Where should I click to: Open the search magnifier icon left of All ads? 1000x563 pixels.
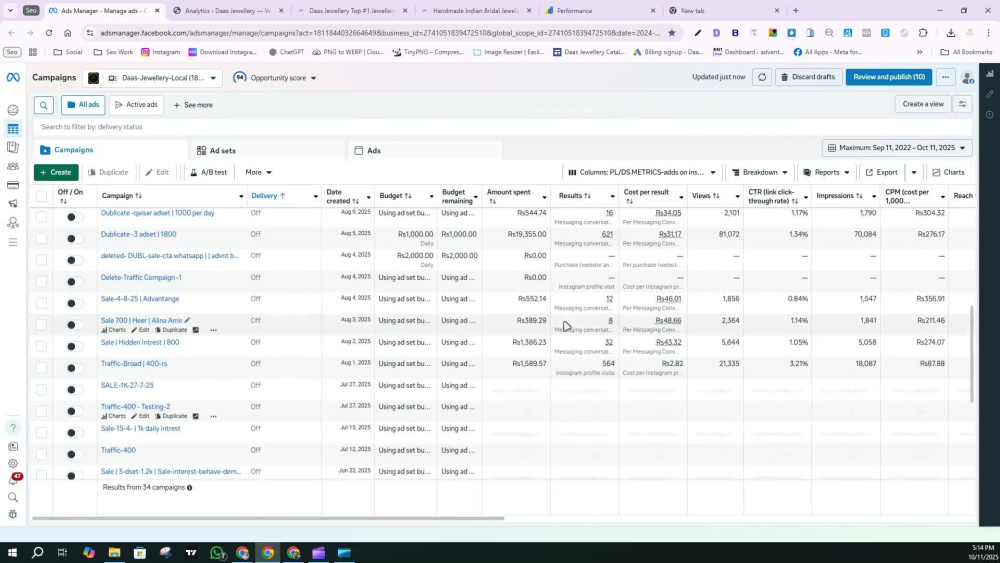pos(43,105)
